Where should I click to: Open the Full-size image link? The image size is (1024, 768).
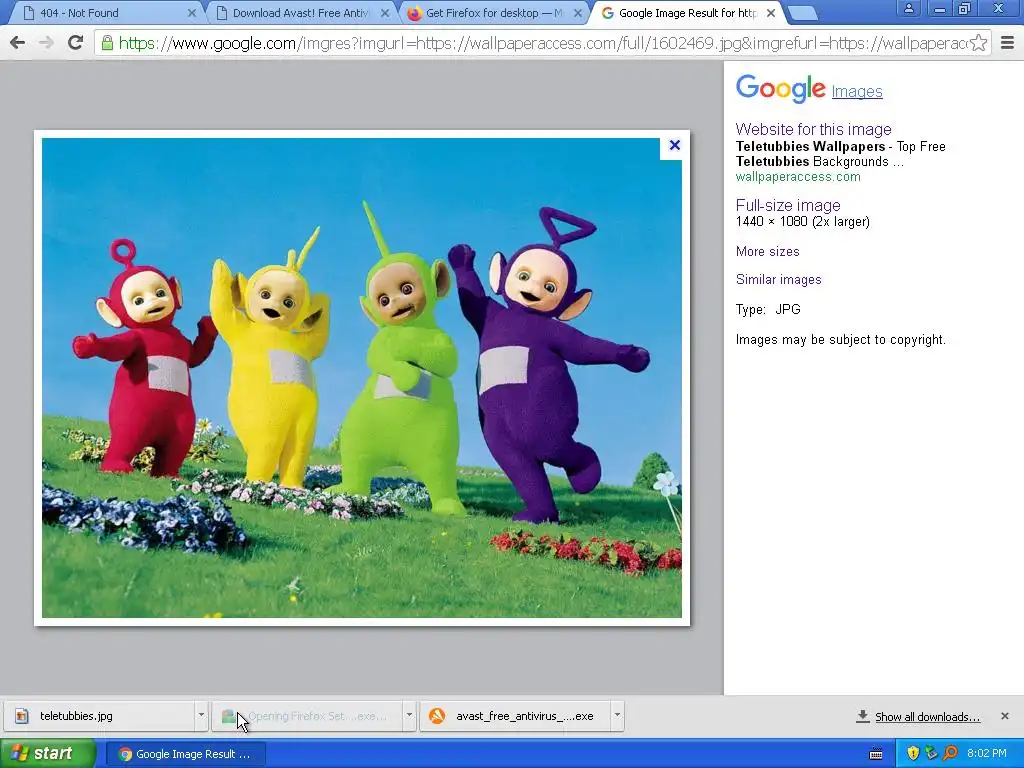788,205
